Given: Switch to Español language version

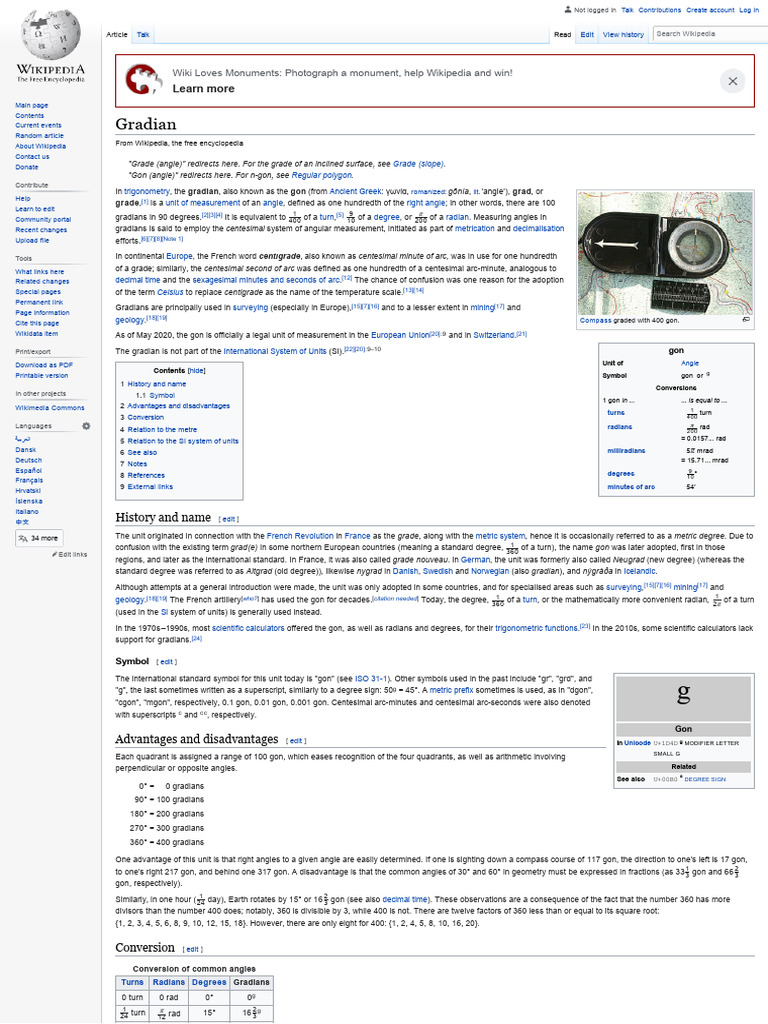Looking at the screenshot, I should point(28,470).
